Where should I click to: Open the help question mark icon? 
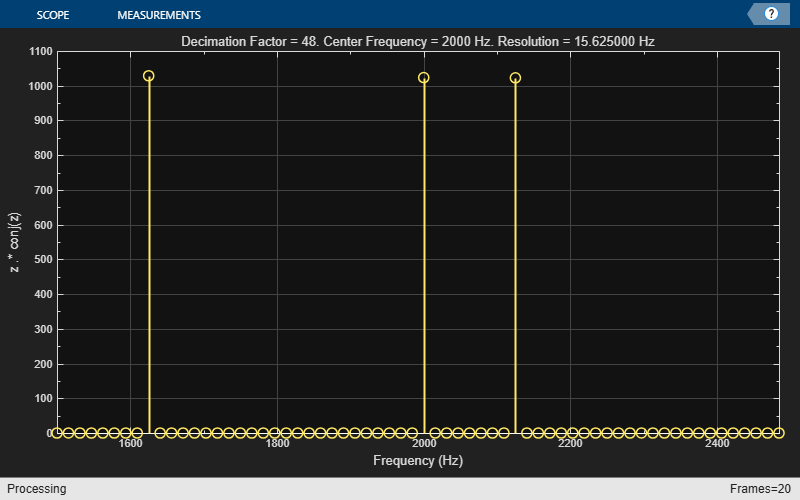pyautogui.click(x=771, y=14)
